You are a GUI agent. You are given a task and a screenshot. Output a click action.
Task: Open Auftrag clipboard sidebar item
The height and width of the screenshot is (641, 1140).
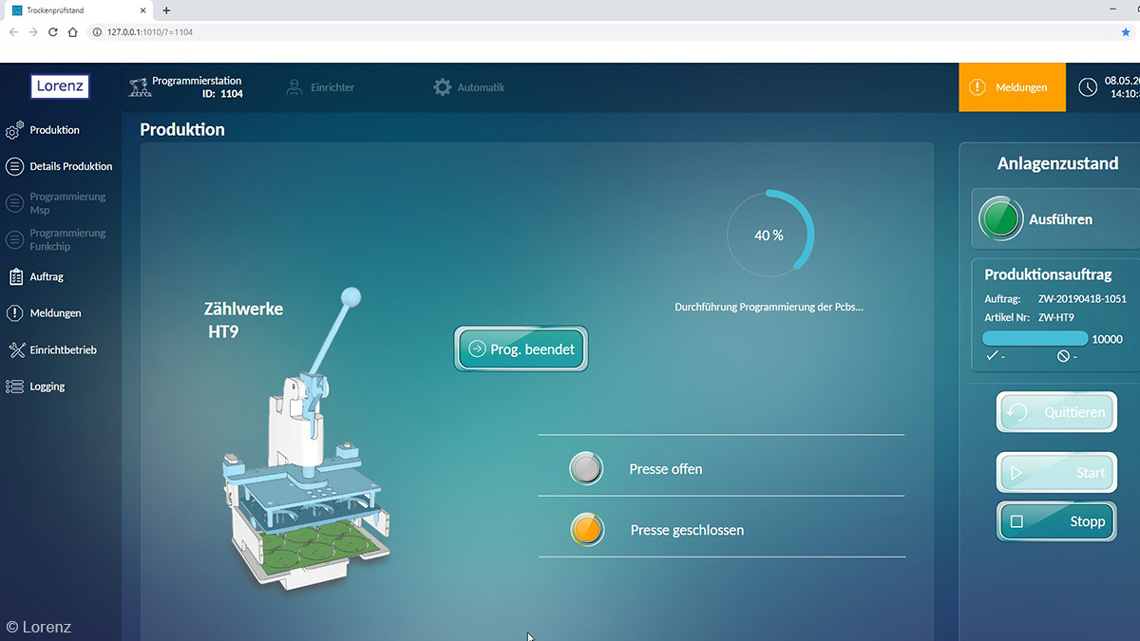(46, 277)
